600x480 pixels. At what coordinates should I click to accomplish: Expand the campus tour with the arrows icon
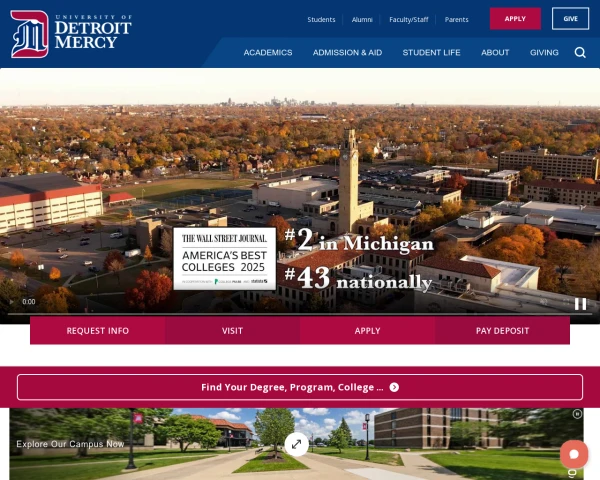click(297, 444)
